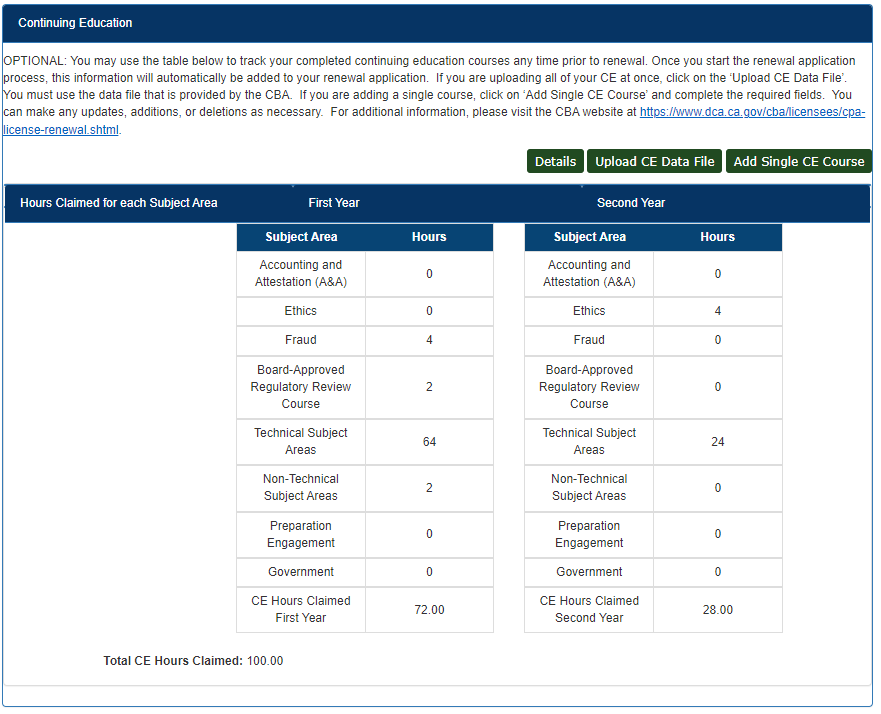Select First Year Fraud subject cell
Viewport: 881px width, 714px height.
[301, 340]
